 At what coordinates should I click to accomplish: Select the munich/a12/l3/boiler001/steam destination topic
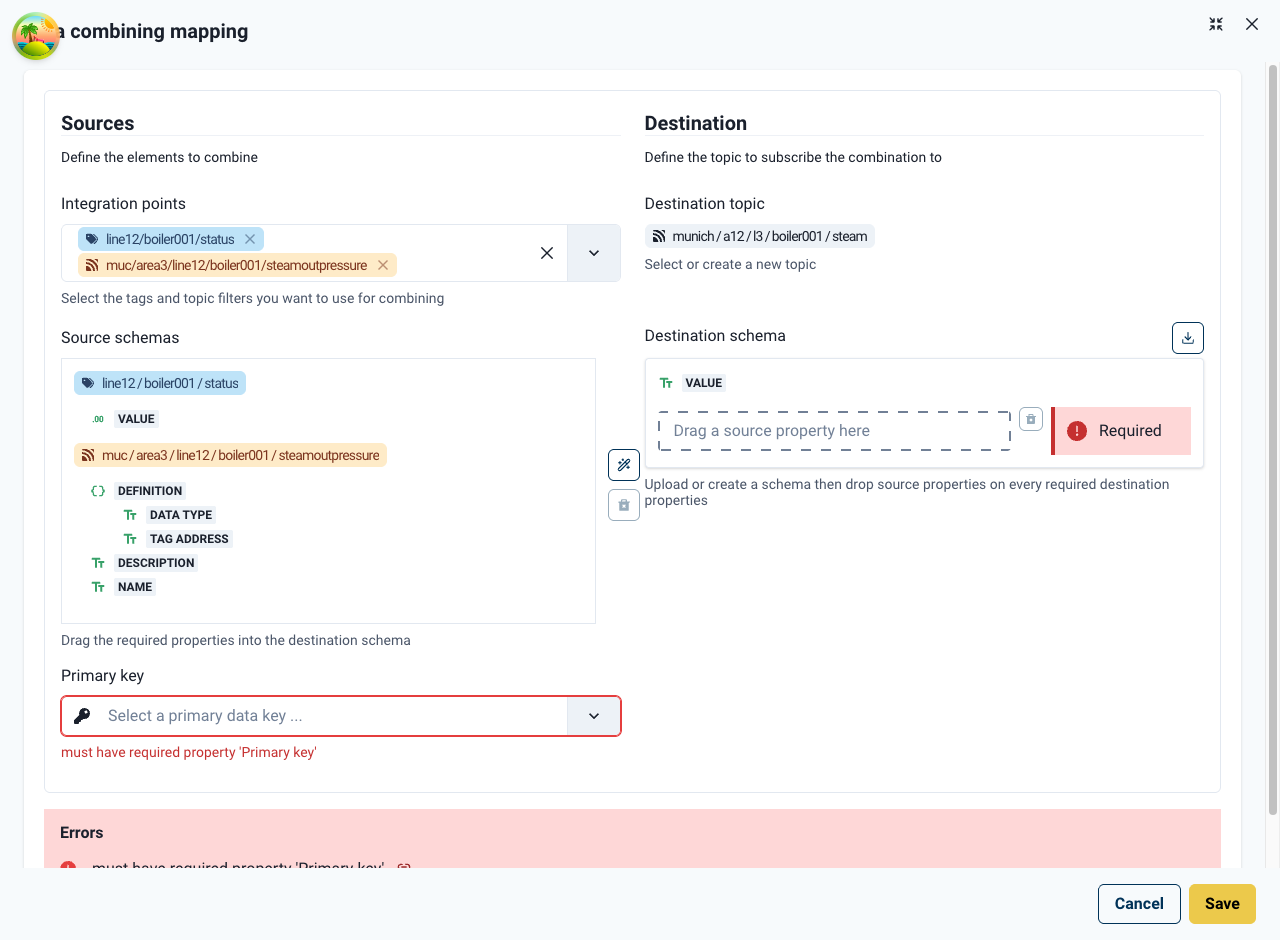[759, 237]
